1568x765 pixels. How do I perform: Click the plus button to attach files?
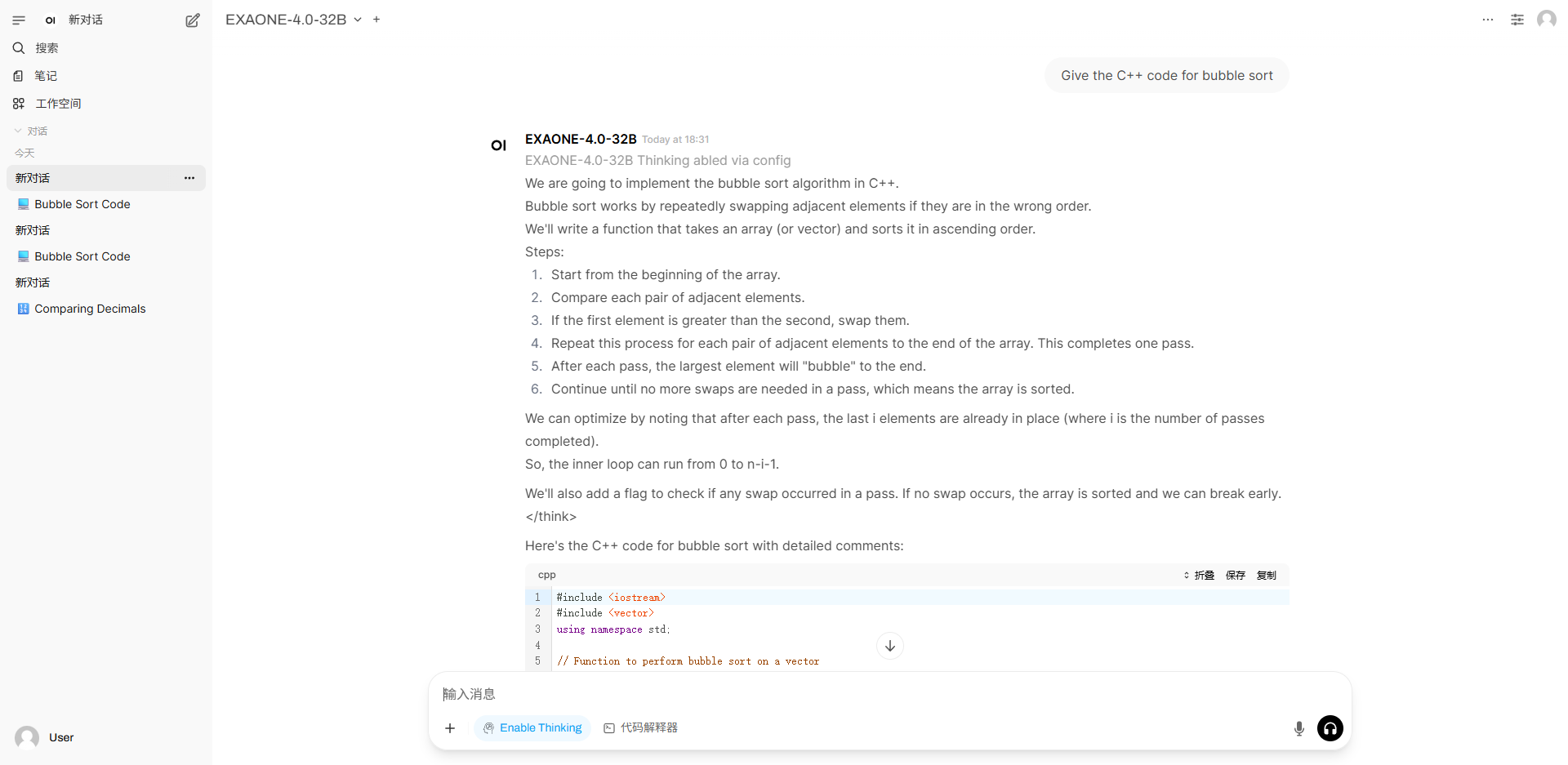pos(450,727)
